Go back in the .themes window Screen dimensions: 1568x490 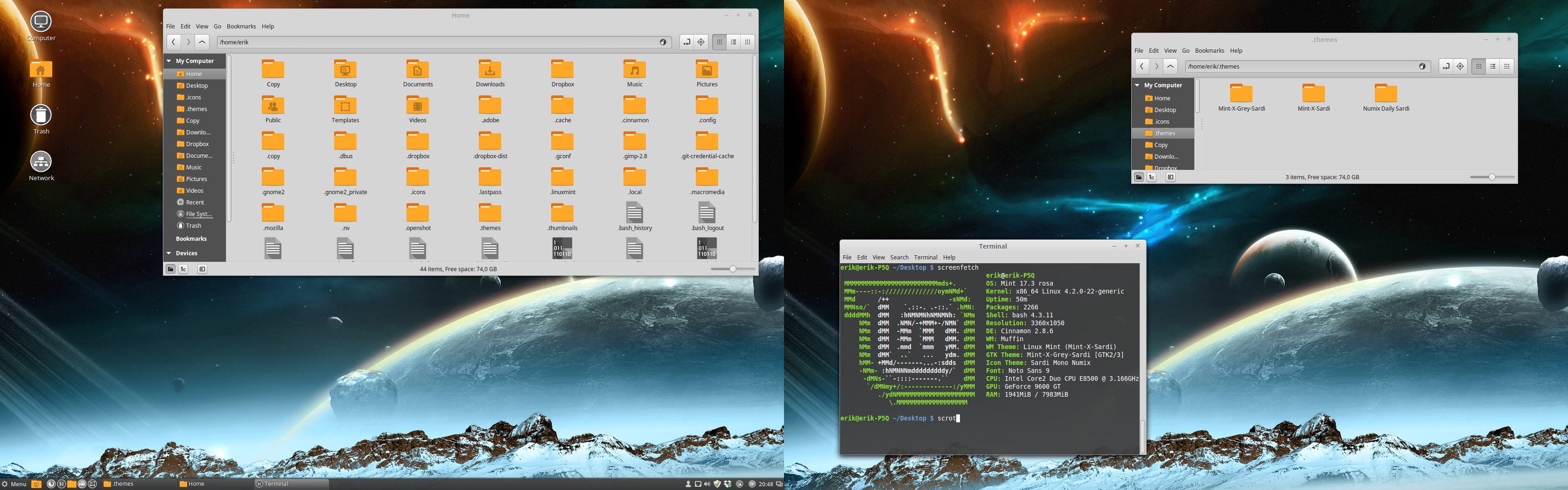pyautogui.click(x=1142, y=66)
